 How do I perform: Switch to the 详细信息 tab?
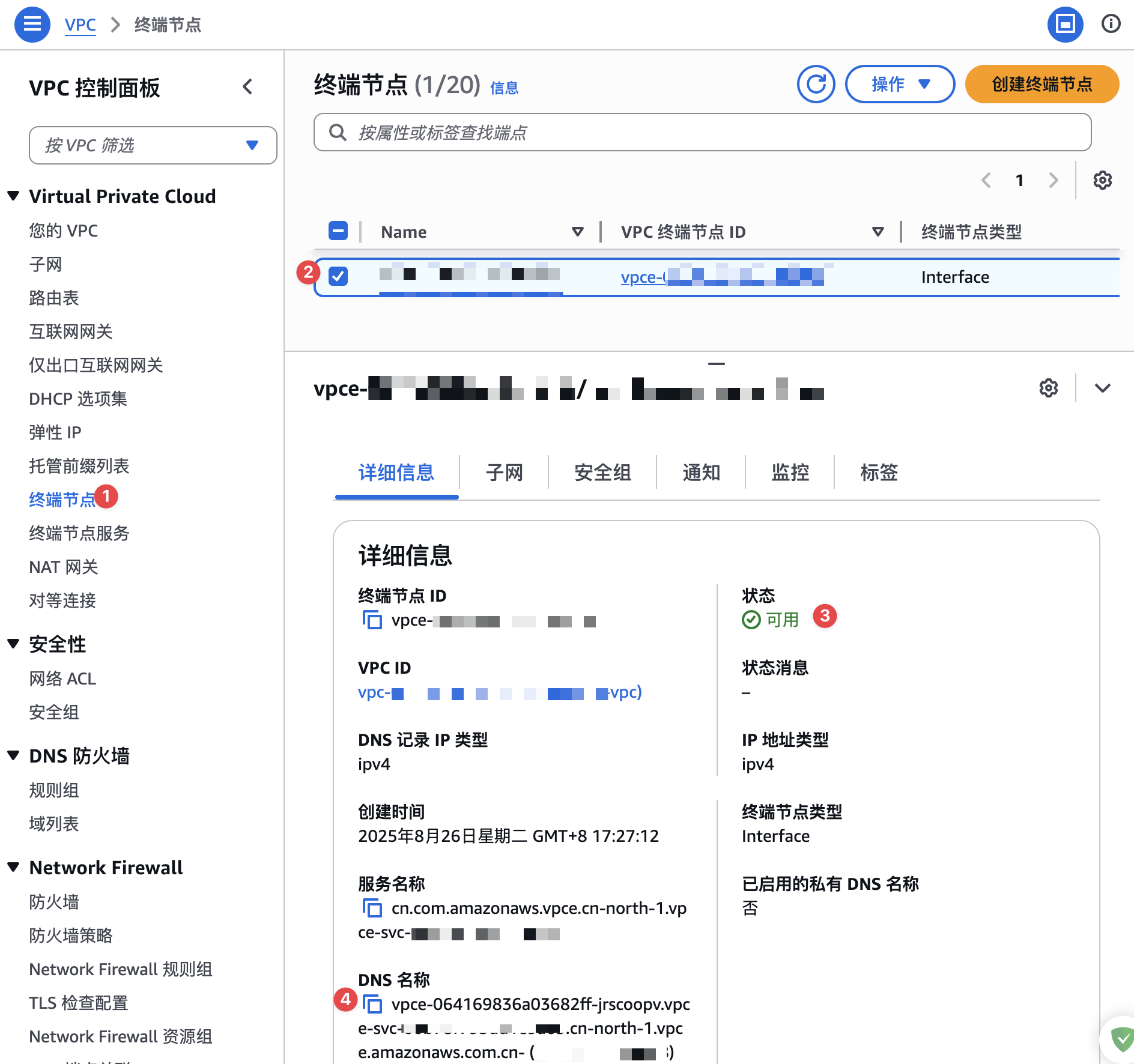point(396,473)
